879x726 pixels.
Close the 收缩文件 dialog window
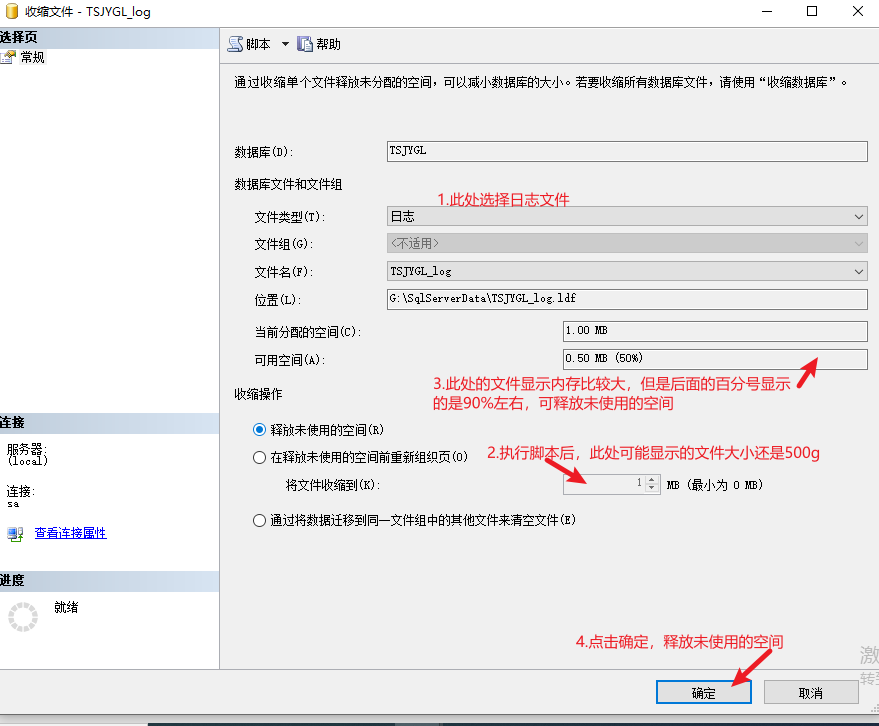[x=858, y=11]
